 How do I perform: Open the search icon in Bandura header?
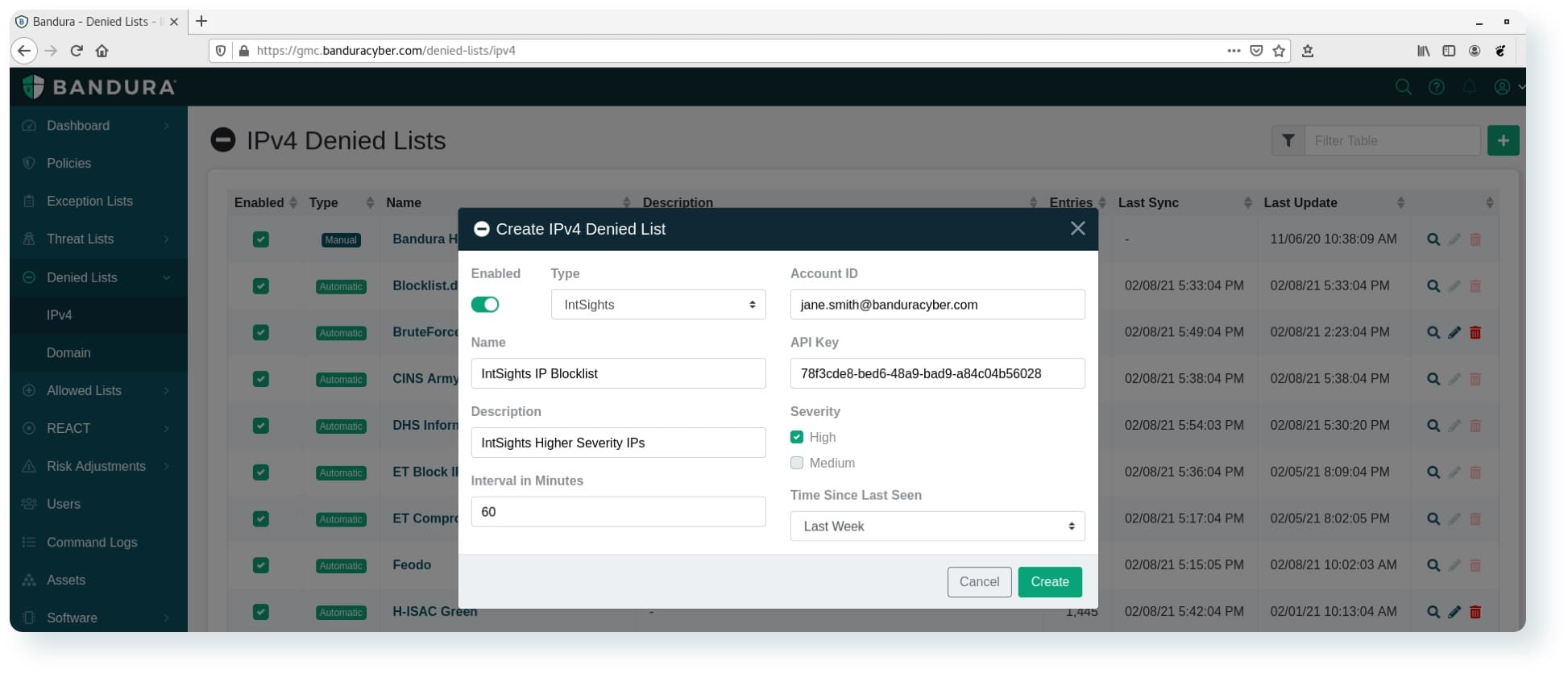pyautogui.click(x=1404, y=87)
